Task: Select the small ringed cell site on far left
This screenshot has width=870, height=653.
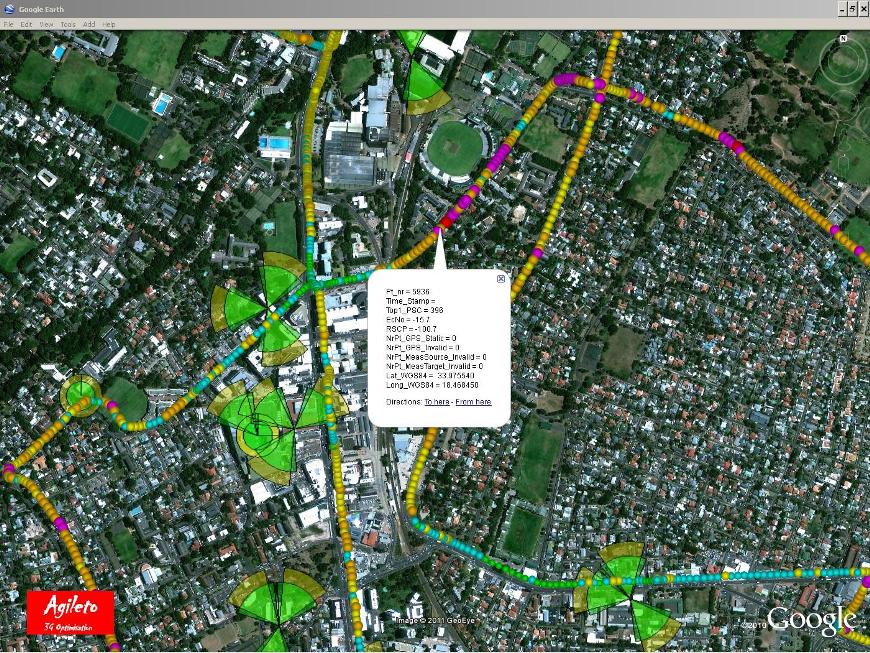Action: 79,393
